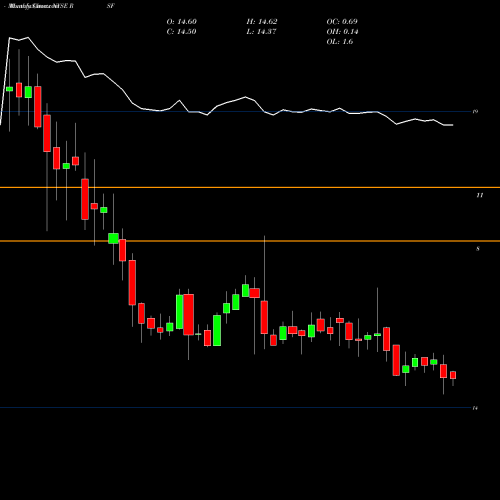The height and width of the screenshot is (500, 500).
Task: Click the last red candlestick on the right
Action: (x=453, y=375)
